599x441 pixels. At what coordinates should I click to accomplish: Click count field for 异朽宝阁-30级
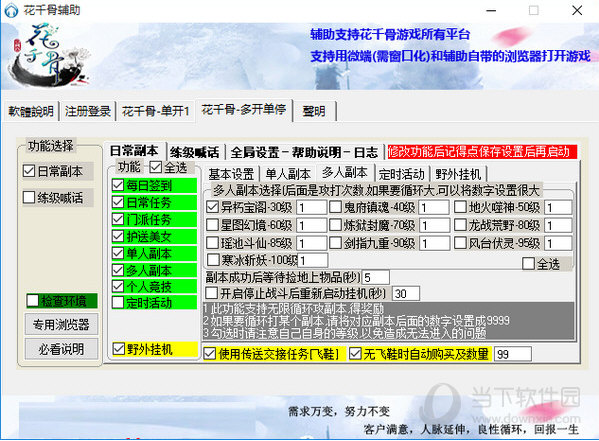pyautogui.click(x=311, y=208)
